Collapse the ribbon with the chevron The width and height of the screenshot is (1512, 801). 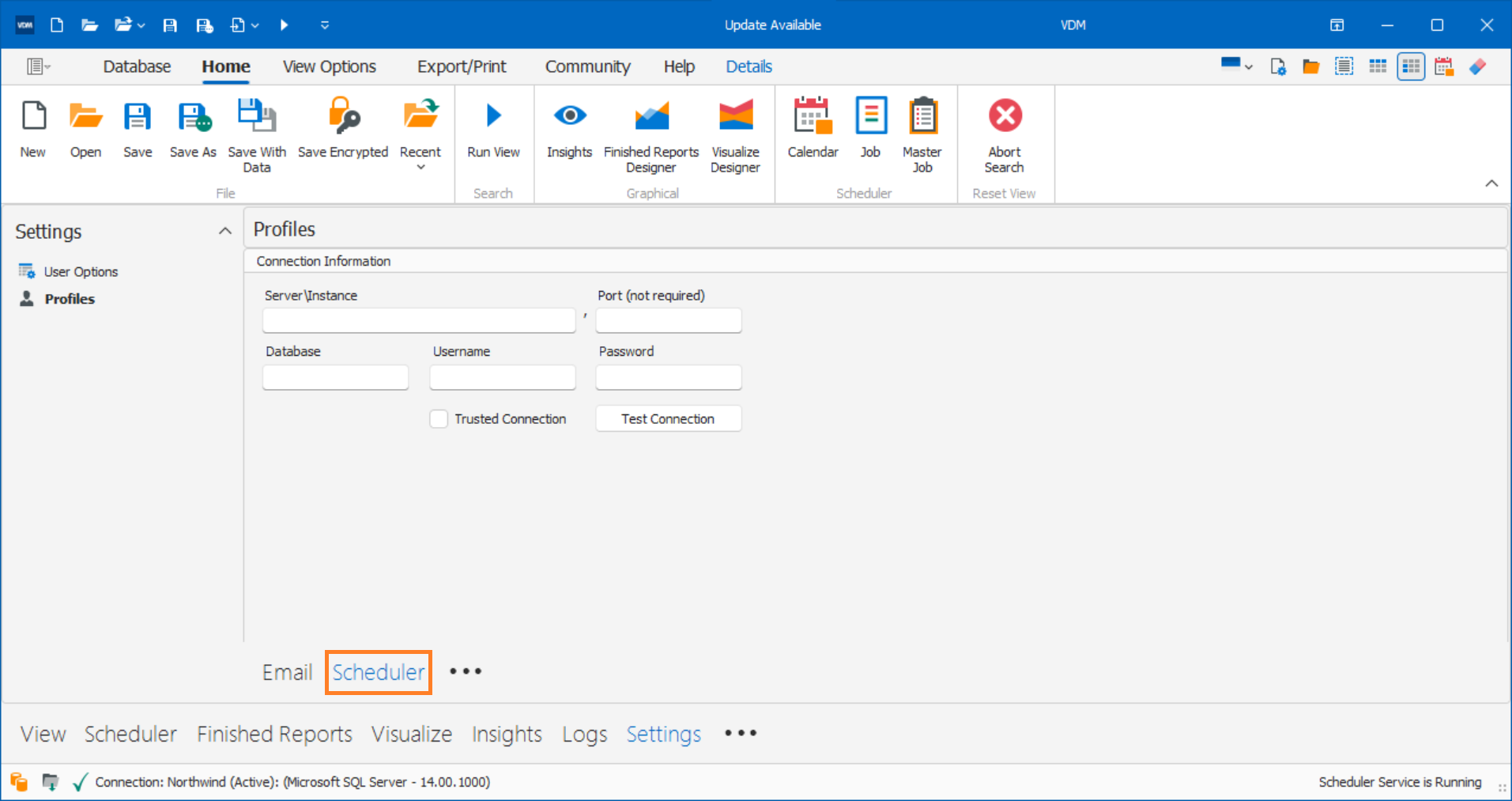coord(1491,183)
